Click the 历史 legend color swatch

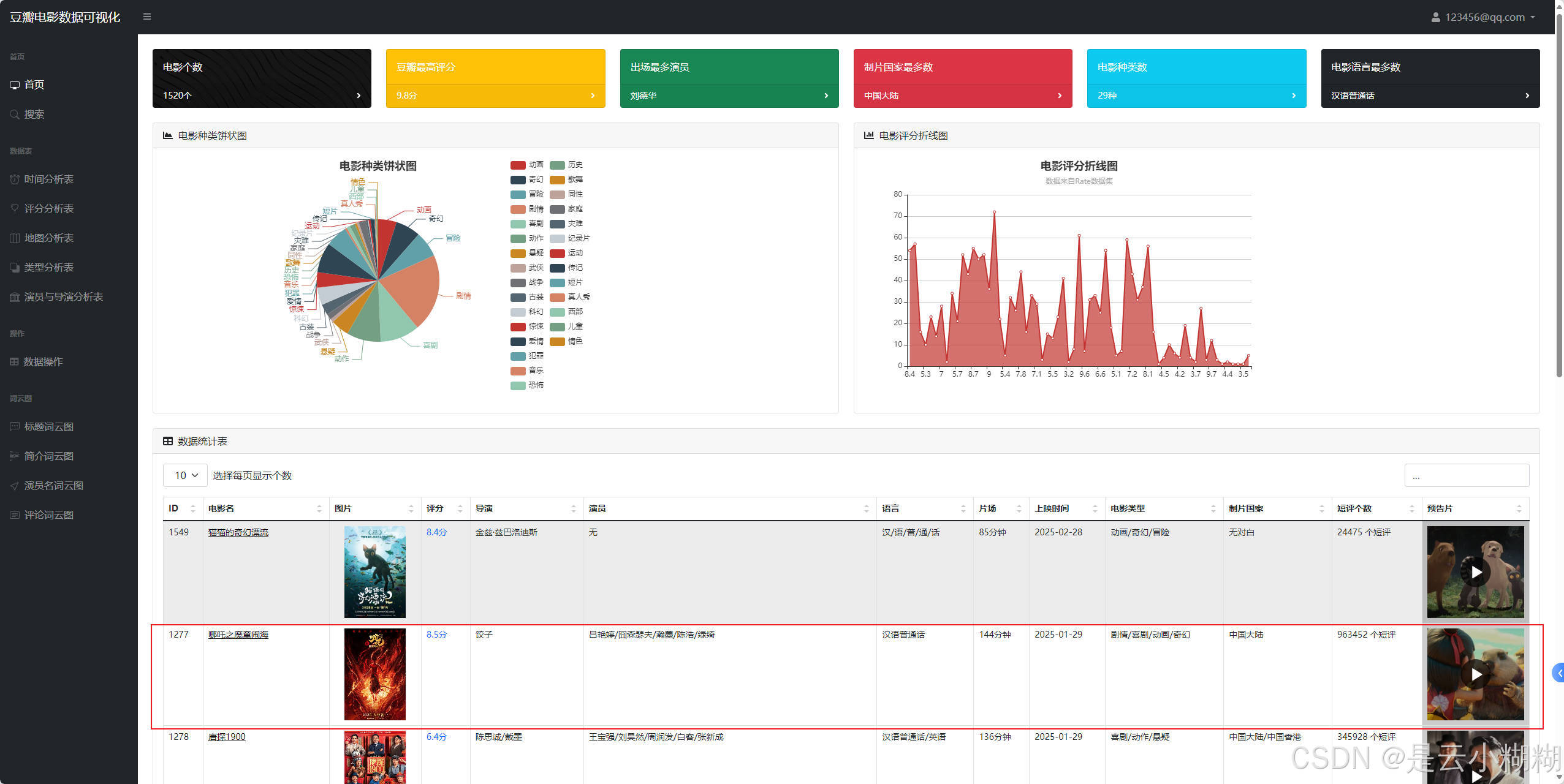click(x=557, y=165)
